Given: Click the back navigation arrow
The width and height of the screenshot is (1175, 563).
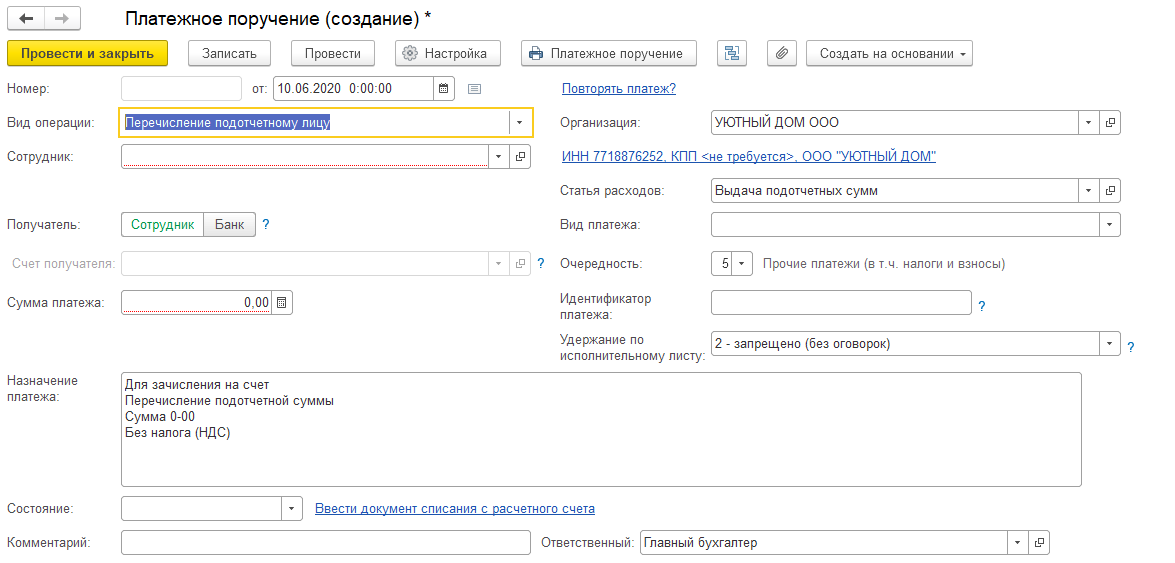Looking at the screenshot, I should click(x=25, y=16).
